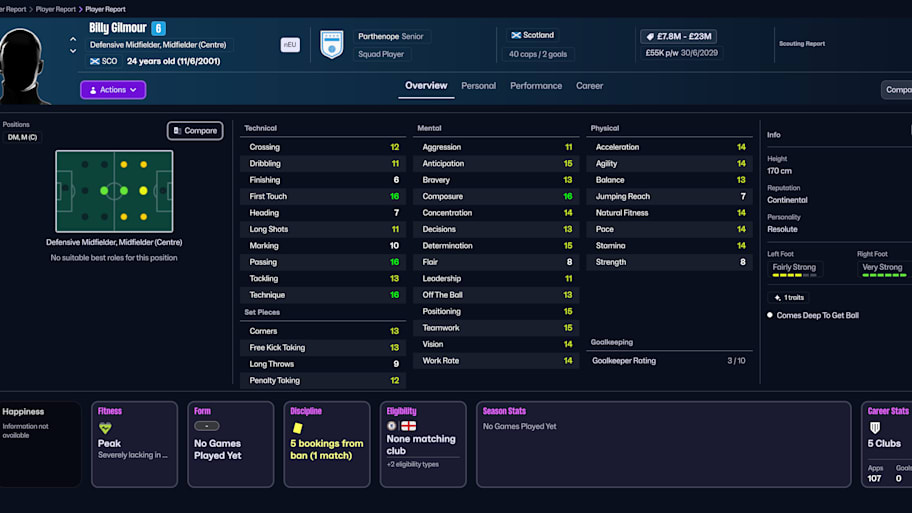Click +2 eligibility types text

[413, 464]
